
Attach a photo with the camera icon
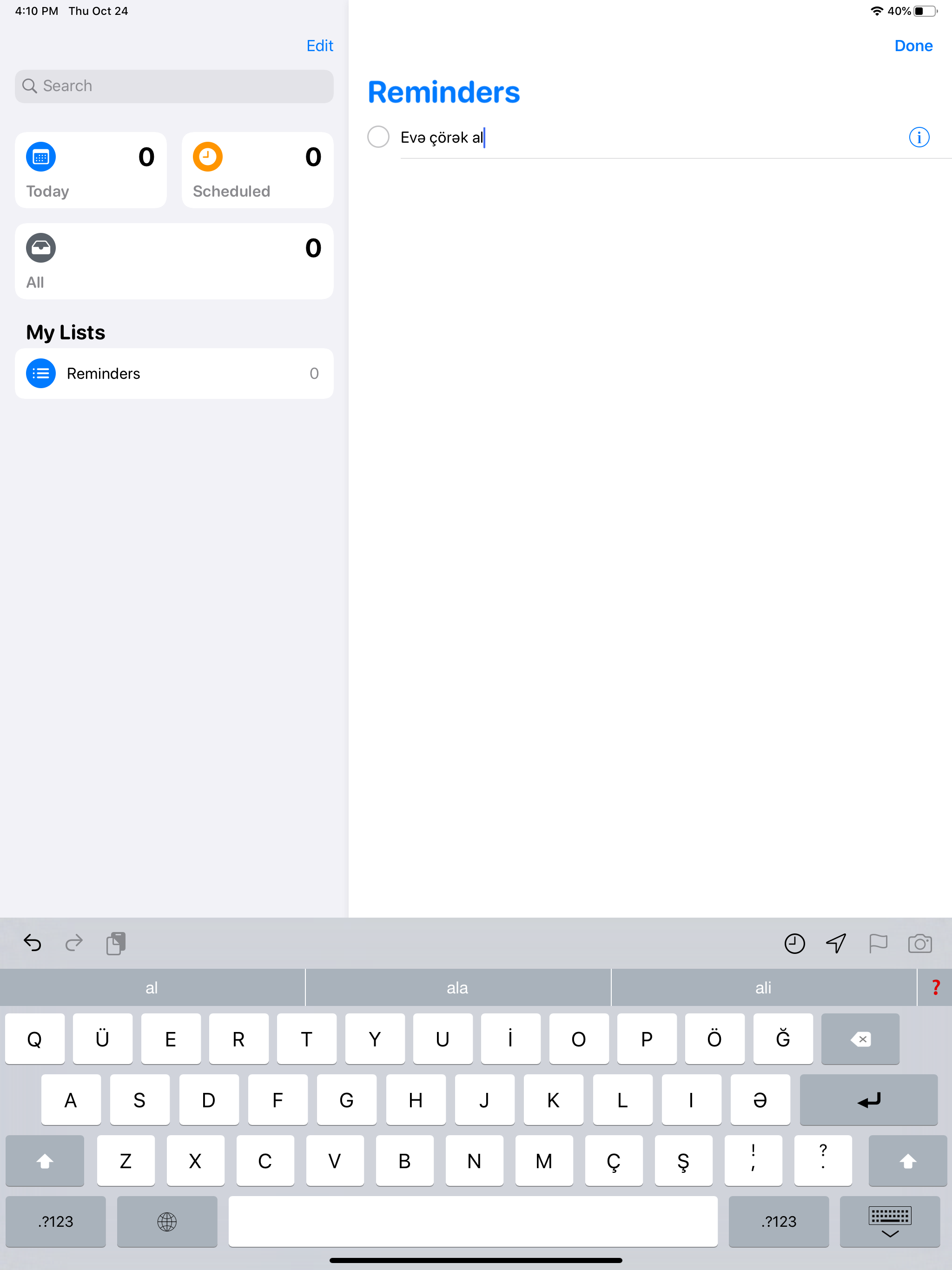pos(920,943)
